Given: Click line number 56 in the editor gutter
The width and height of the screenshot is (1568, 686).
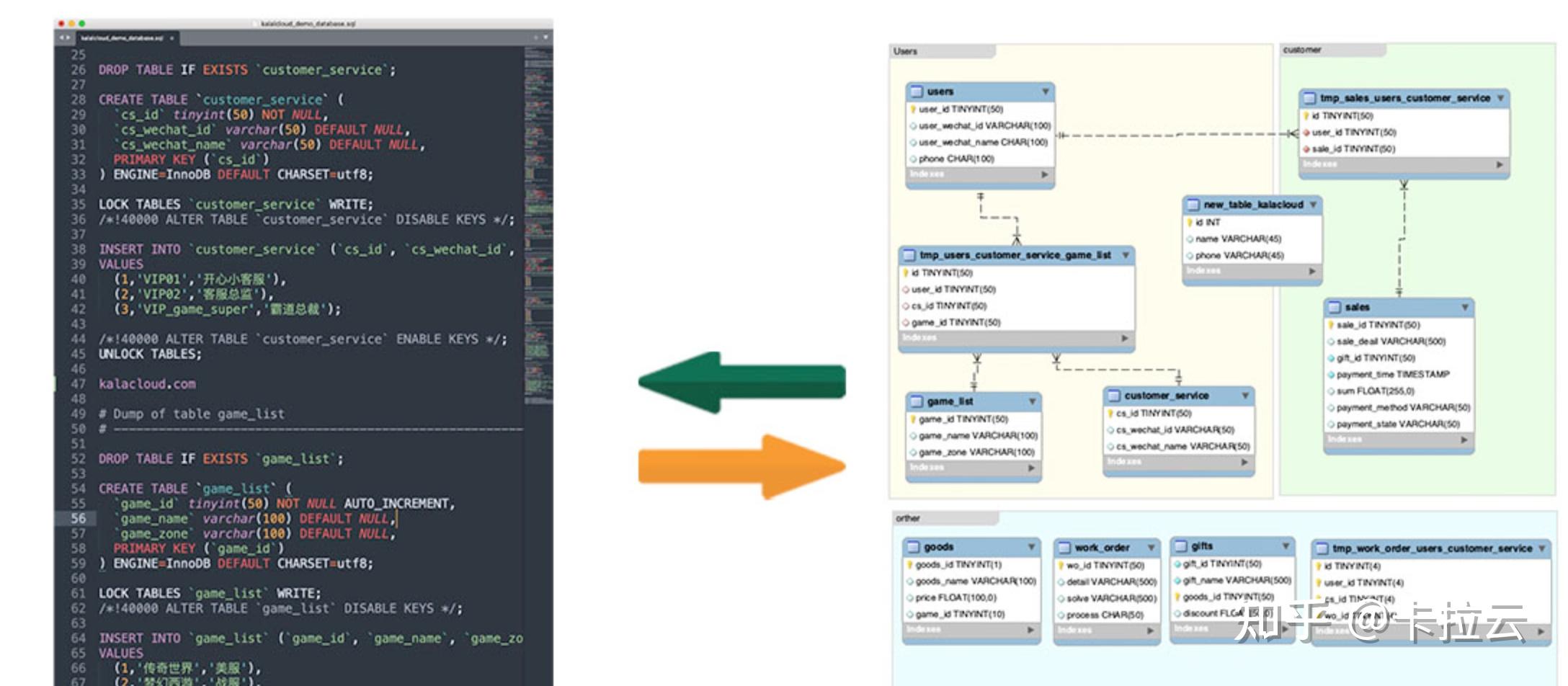Looking at the screenshot, I should [79, 518].
